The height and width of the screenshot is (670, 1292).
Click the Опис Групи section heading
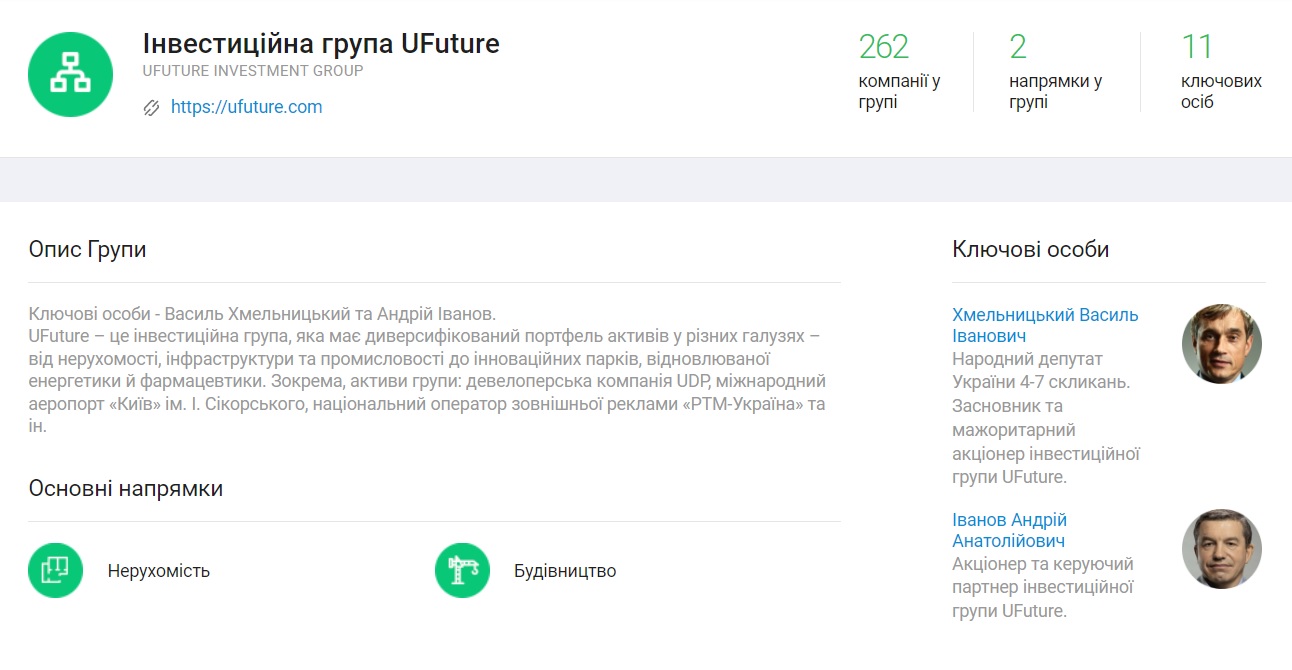tap(88, 249)
